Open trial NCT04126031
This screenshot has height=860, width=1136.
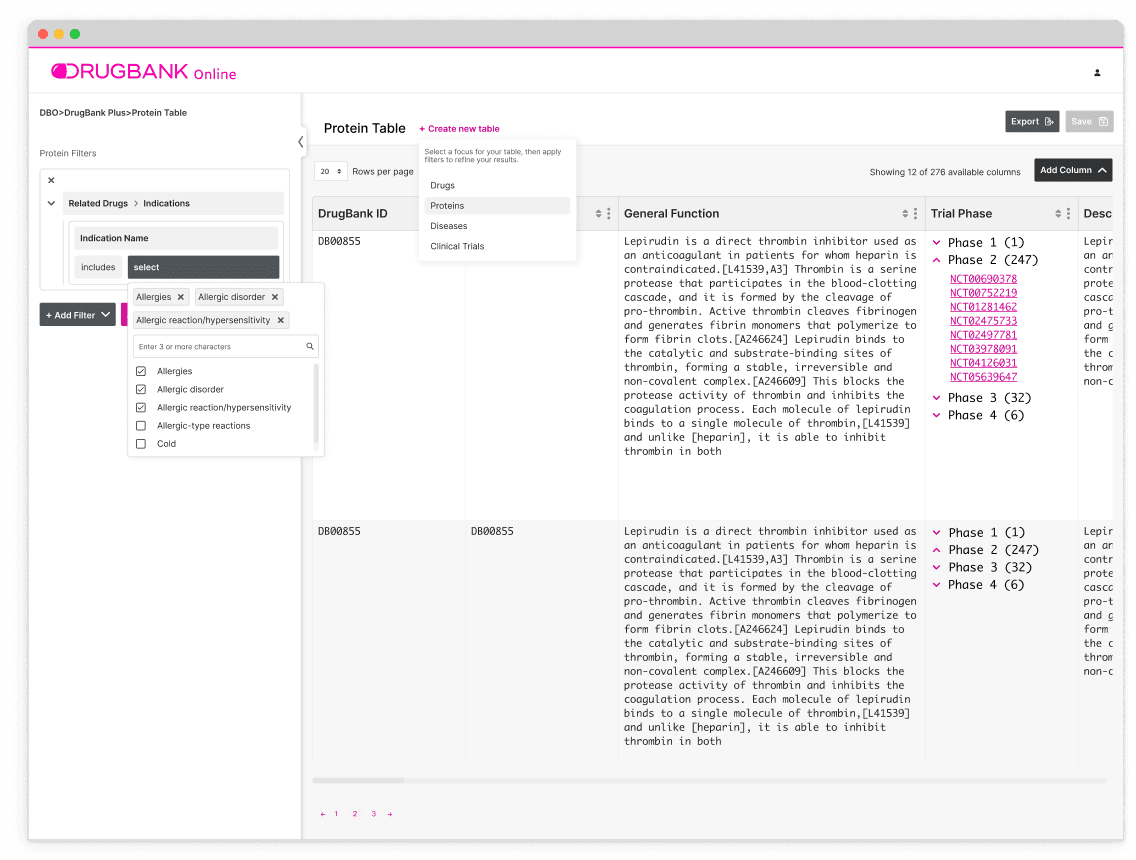983,363
